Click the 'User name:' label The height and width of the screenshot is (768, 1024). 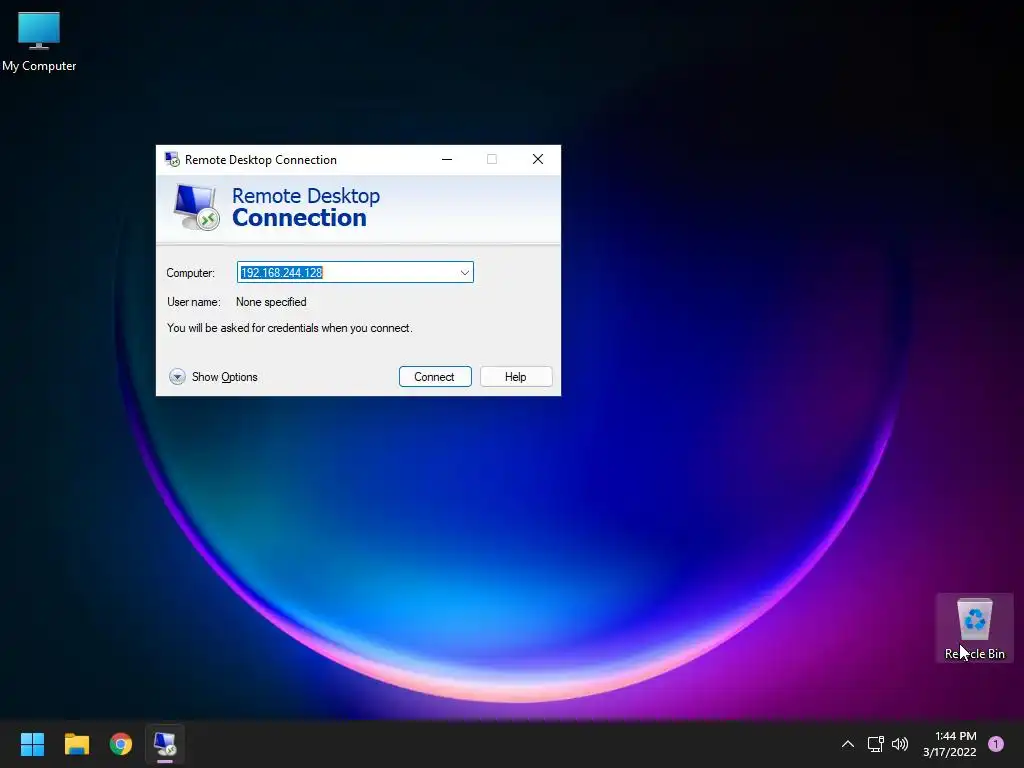click(193, 302)
